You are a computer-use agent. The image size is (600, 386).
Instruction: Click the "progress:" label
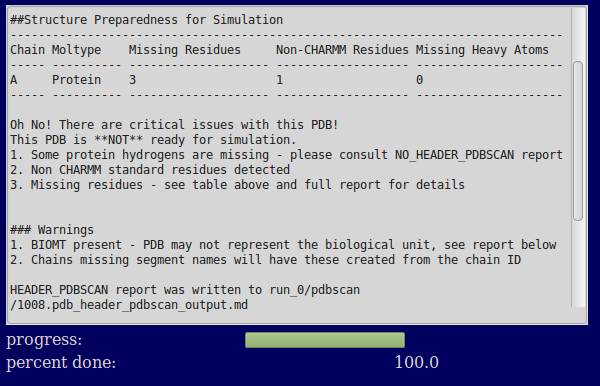coord(44,340)
